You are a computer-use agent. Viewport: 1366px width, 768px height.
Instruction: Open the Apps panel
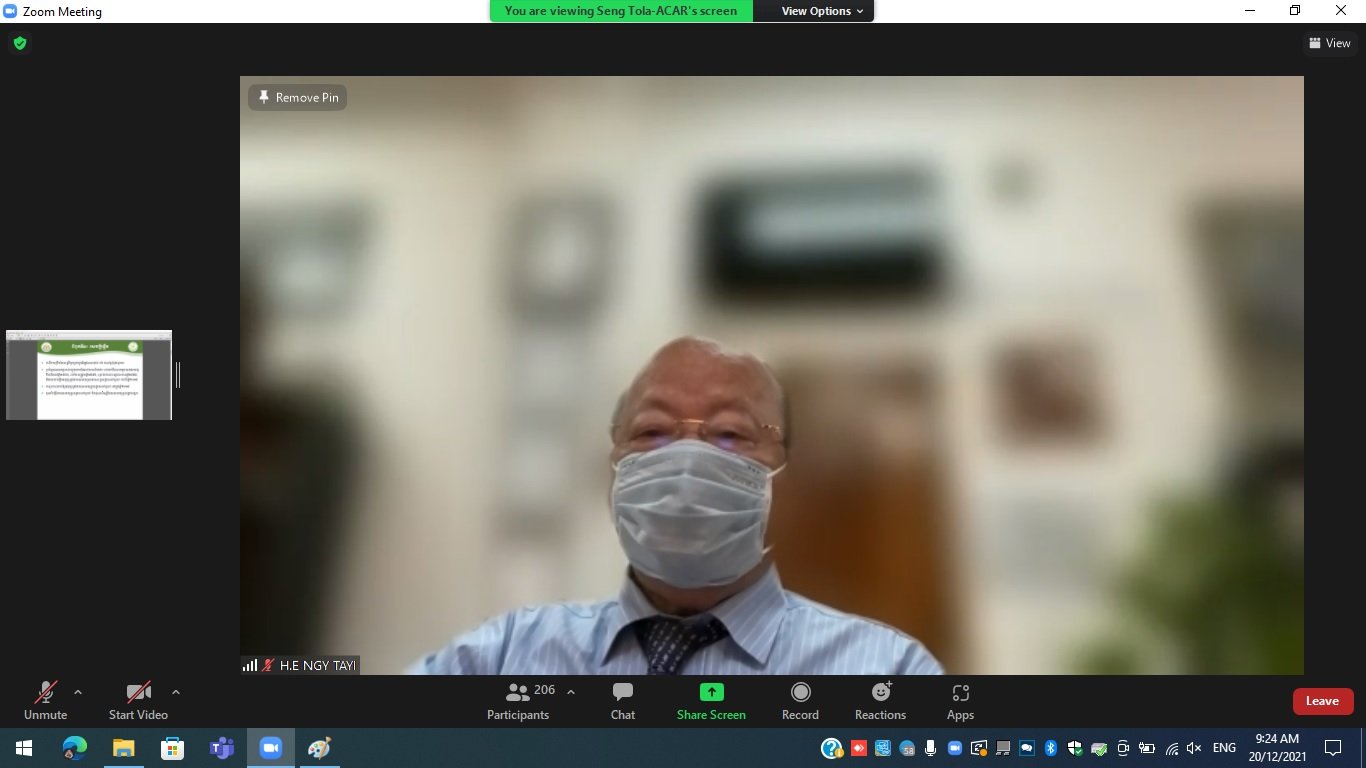click(x=960, y=701)
